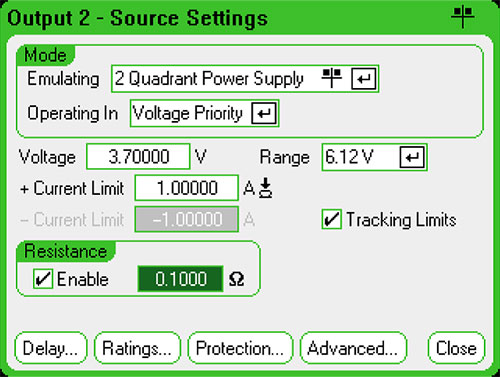Image resolution: width=500 pixels, height=377 pixels.
Task: Open the 6.12 V Range dropdown
Action: point(374,157)
